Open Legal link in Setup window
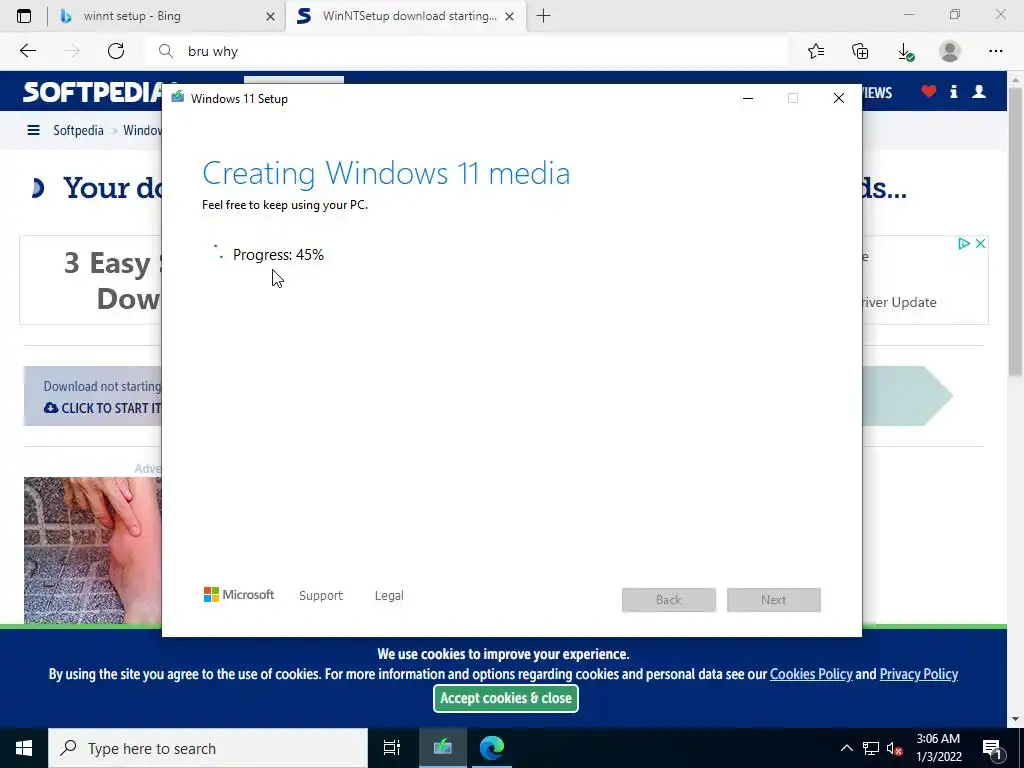The height and width of the screenshot is (768, 1024). pyautogui.click(x=389, y=596)
